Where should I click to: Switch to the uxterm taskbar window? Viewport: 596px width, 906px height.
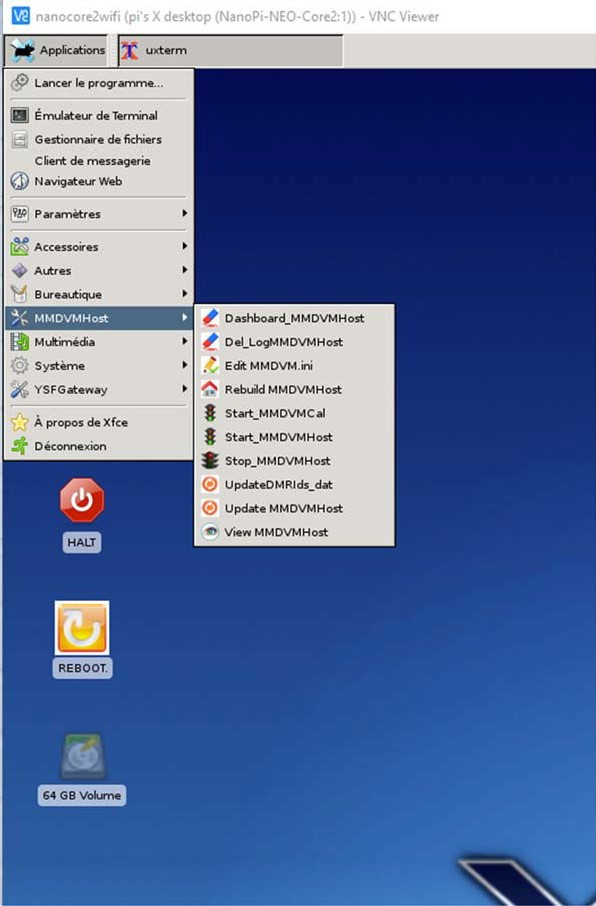(231, 50)
